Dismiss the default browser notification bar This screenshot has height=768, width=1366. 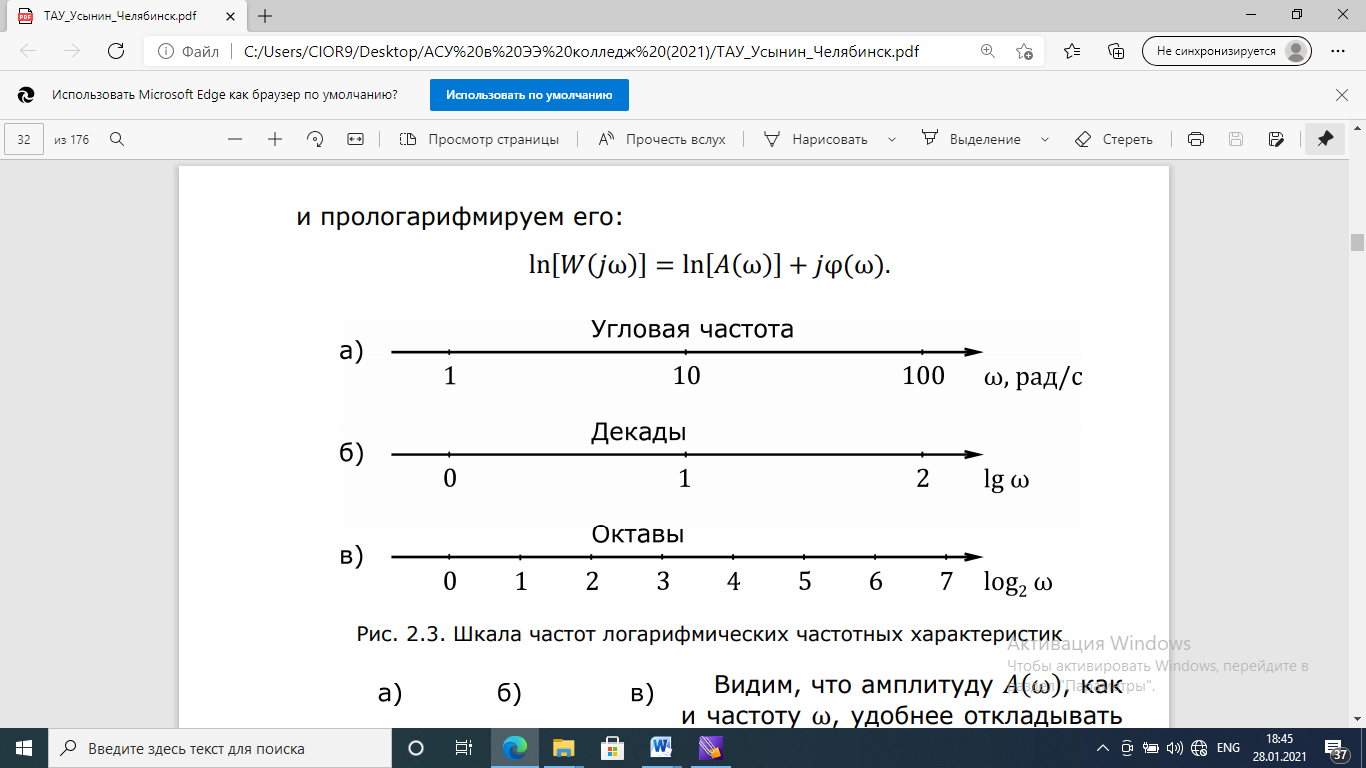1342,95
